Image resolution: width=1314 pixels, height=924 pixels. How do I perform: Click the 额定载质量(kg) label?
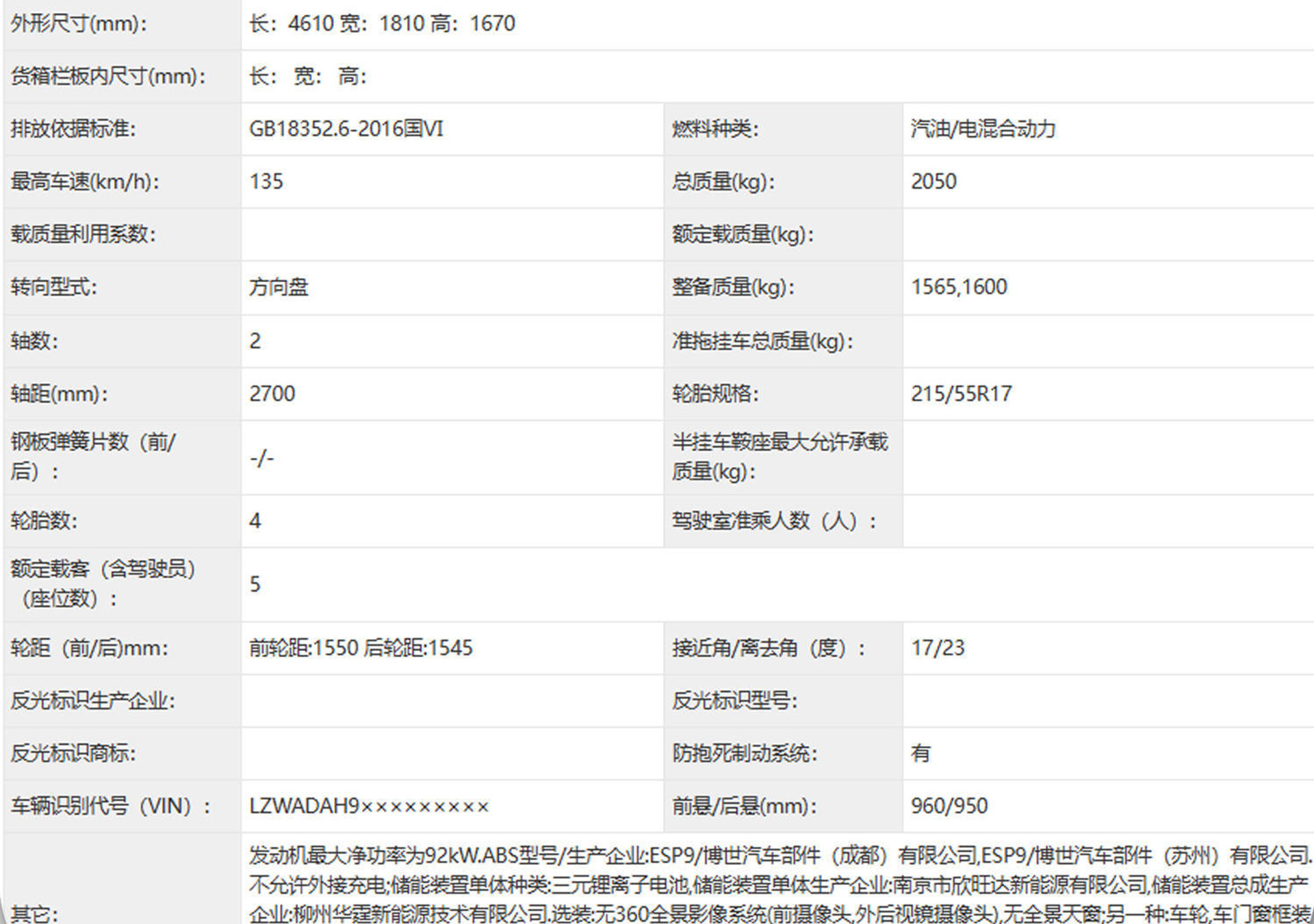(743, 235)
